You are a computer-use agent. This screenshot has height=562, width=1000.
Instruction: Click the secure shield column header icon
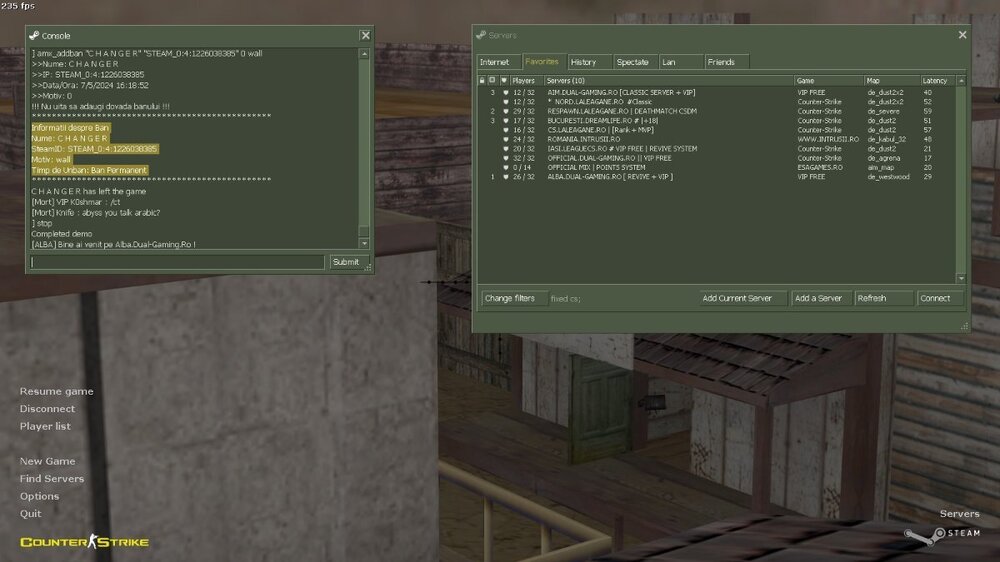pyautogui.click(x=504, y=80)
